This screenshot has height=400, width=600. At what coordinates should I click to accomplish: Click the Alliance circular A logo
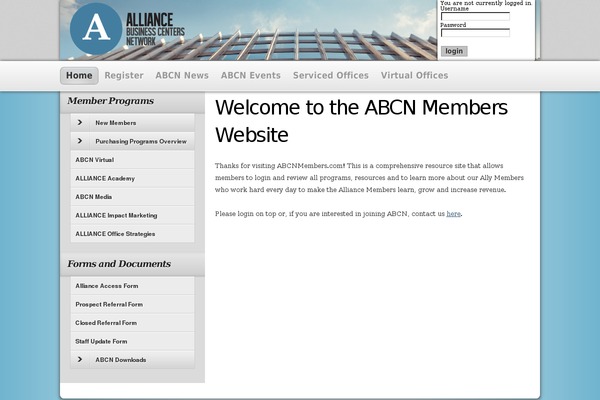click(x=96, y=29)
